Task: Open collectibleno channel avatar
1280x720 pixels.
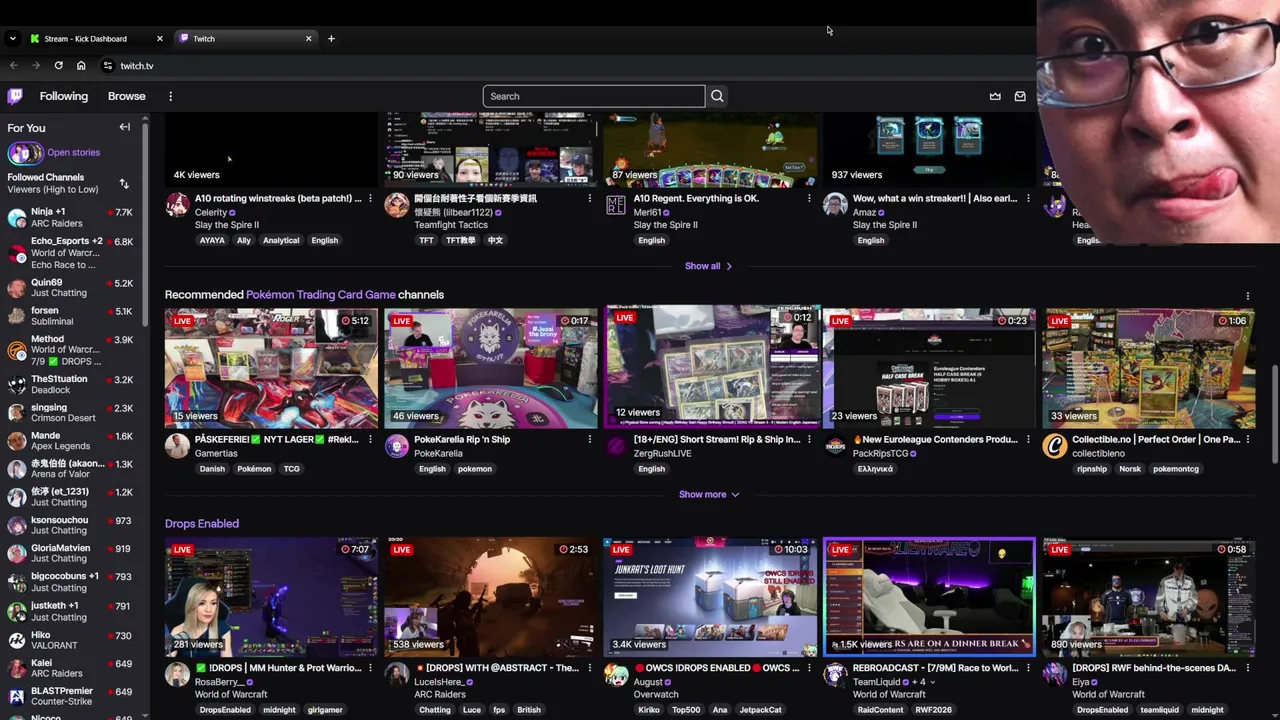Action: coord(1055,446)
